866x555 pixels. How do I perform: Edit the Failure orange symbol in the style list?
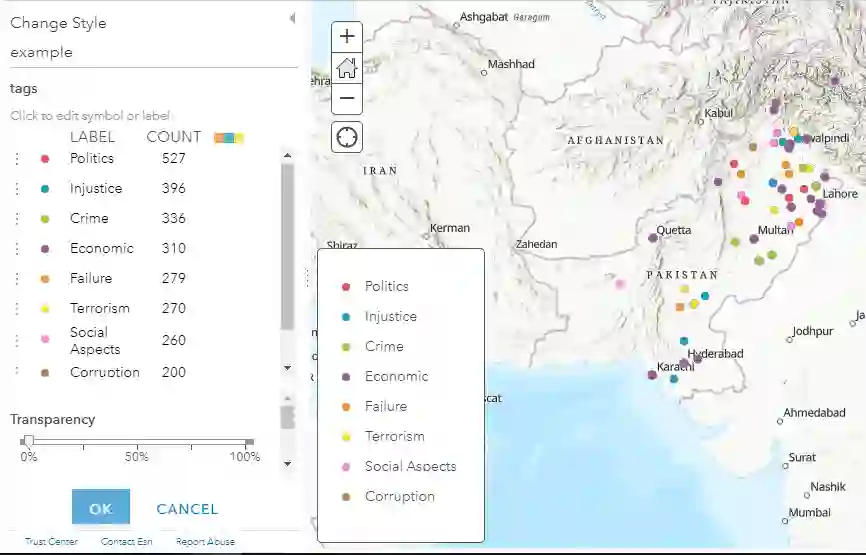click(45, 279)
